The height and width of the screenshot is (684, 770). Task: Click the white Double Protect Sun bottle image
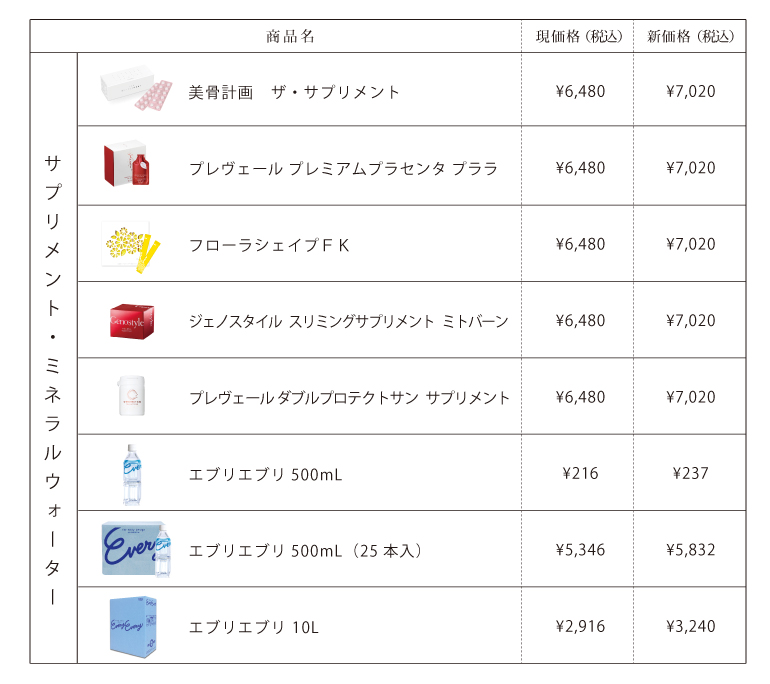(132, 396)
